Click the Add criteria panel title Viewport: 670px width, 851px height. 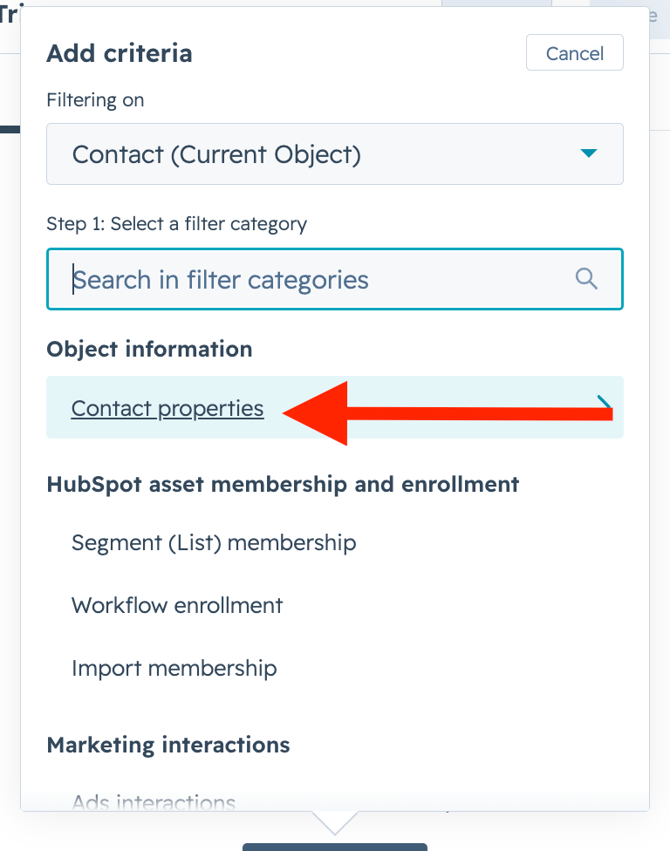click(x=119, y=53)
